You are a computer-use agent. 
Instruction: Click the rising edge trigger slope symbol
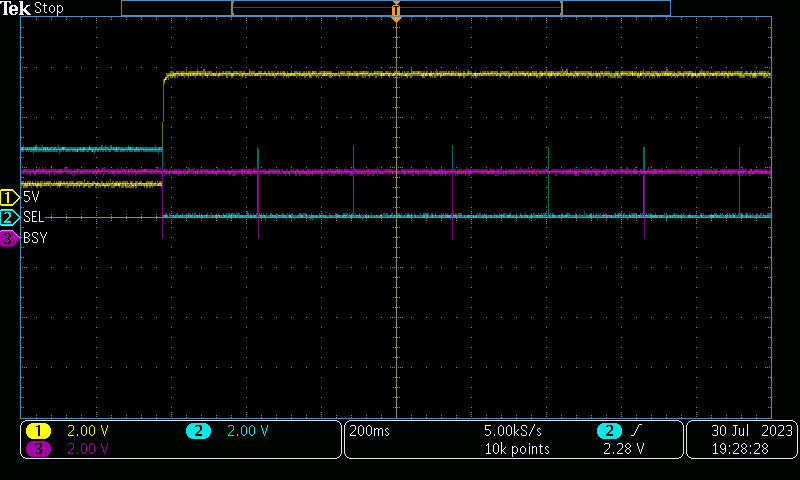[x=635, y=431]
